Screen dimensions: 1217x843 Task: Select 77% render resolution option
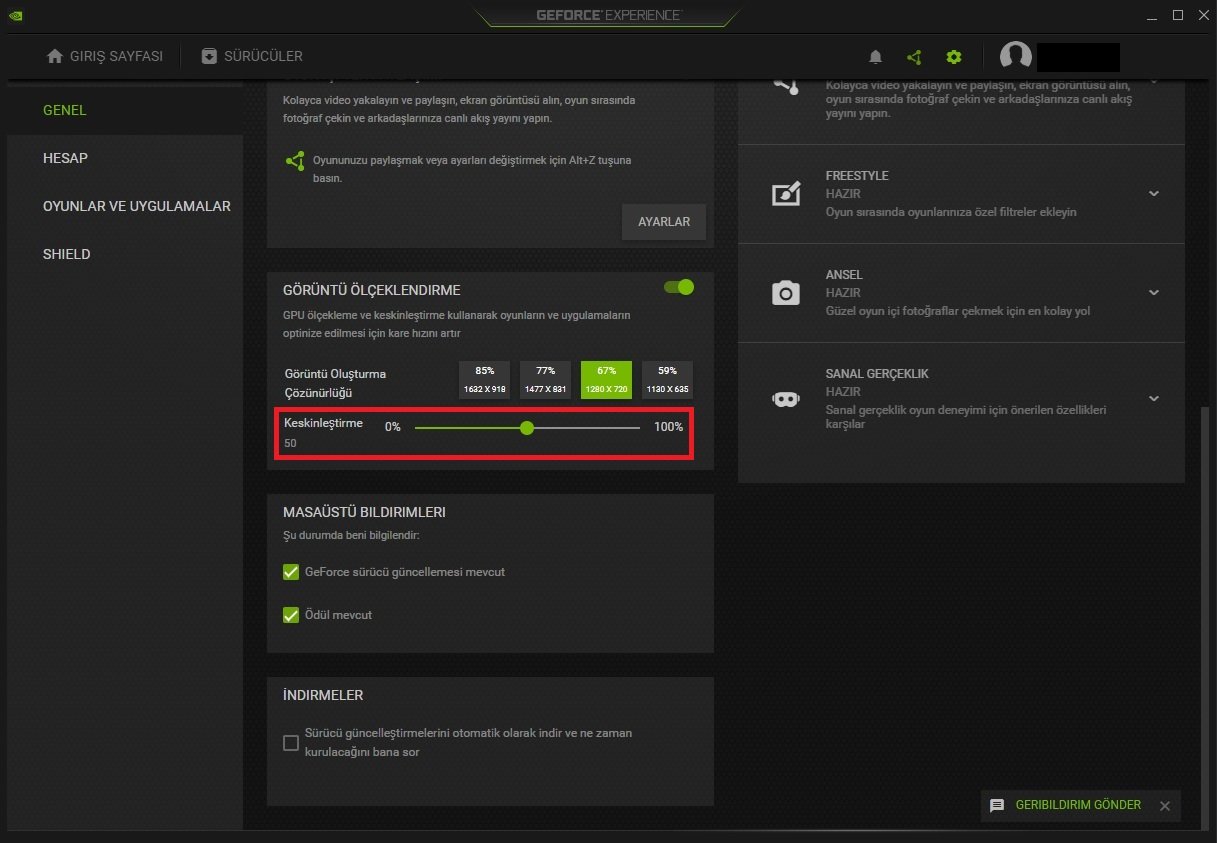point(546,379)
